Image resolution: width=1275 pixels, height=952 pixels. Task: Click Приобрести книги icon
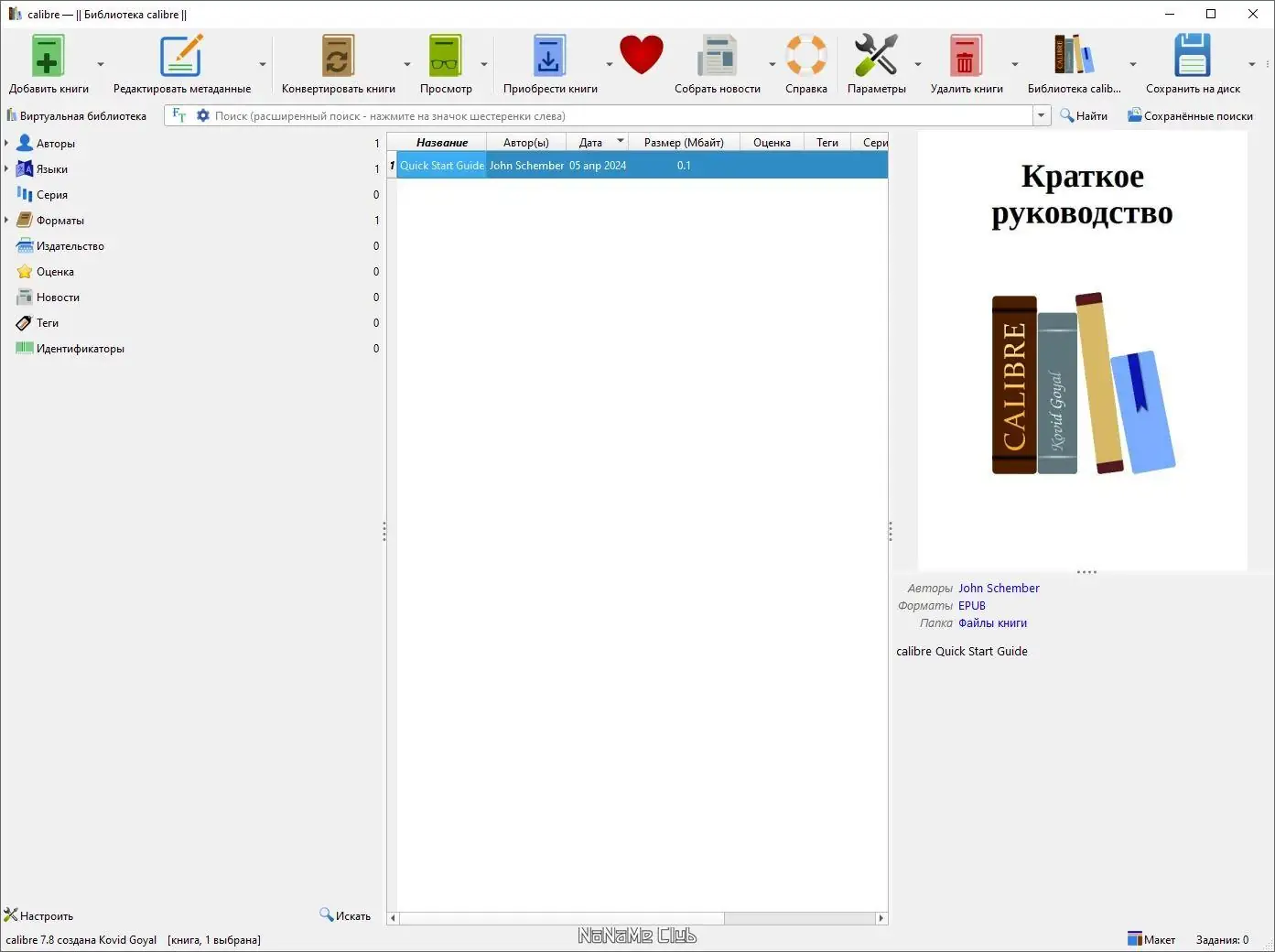(x=549, y=56)
